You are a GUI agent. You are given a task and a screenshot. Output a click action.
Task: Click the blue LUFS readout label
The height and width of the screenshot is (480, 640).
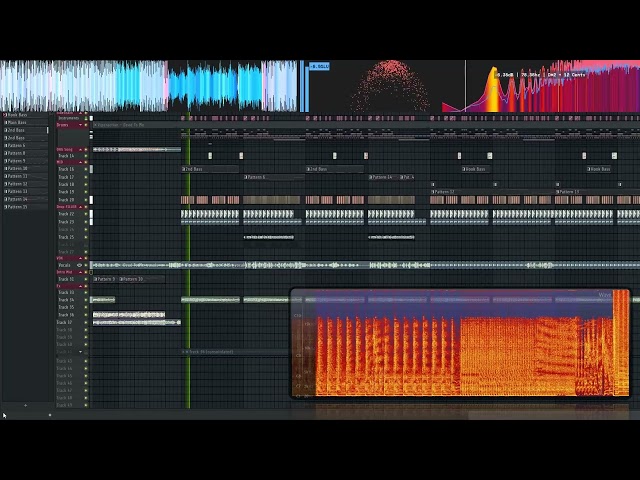tap(319, 66)
